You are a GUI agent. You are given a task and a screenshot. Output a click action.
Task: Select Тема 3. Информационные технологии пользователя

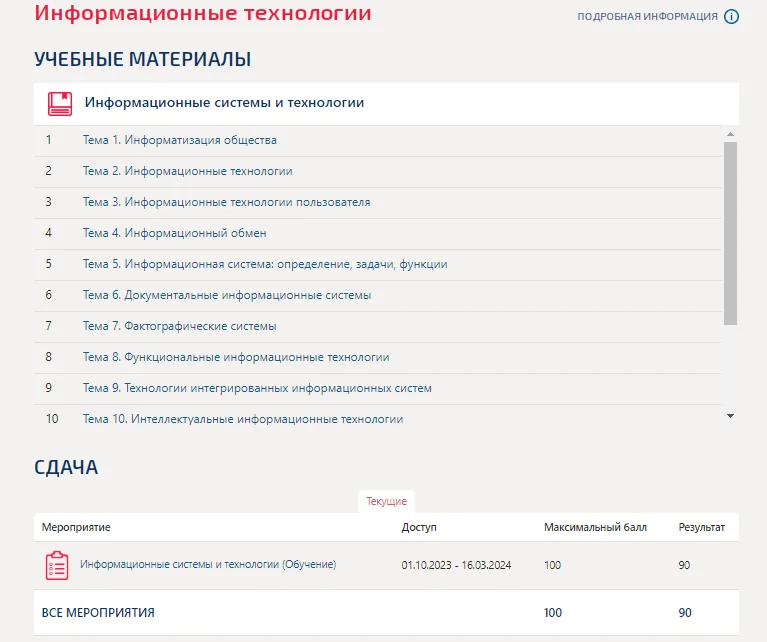click(226, 202)
